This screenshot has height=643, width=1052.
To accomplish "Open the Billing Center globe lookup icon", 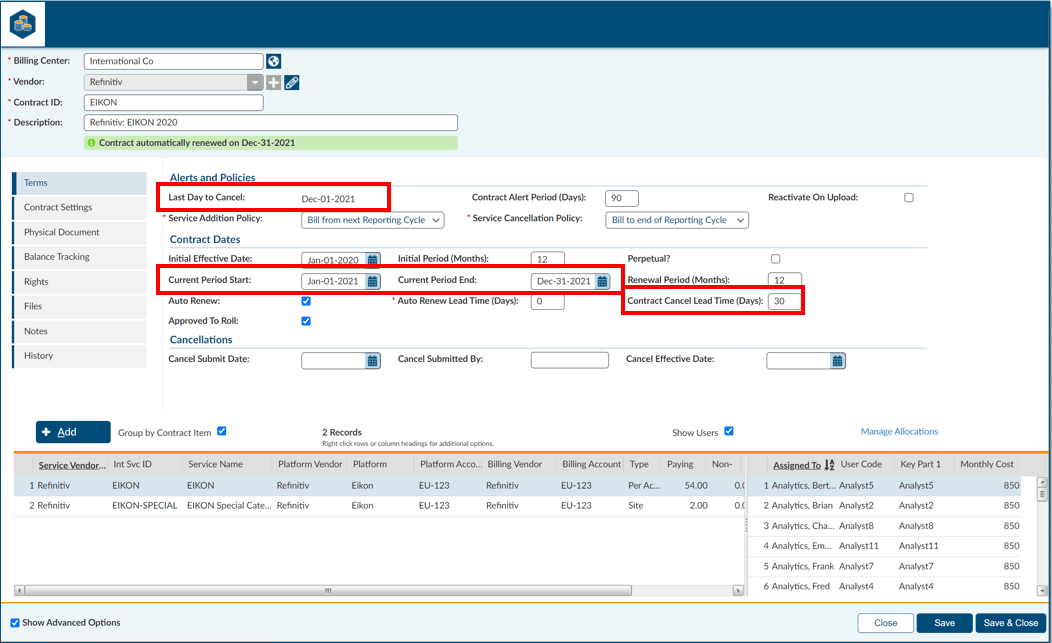I will (x=273, y=61).
